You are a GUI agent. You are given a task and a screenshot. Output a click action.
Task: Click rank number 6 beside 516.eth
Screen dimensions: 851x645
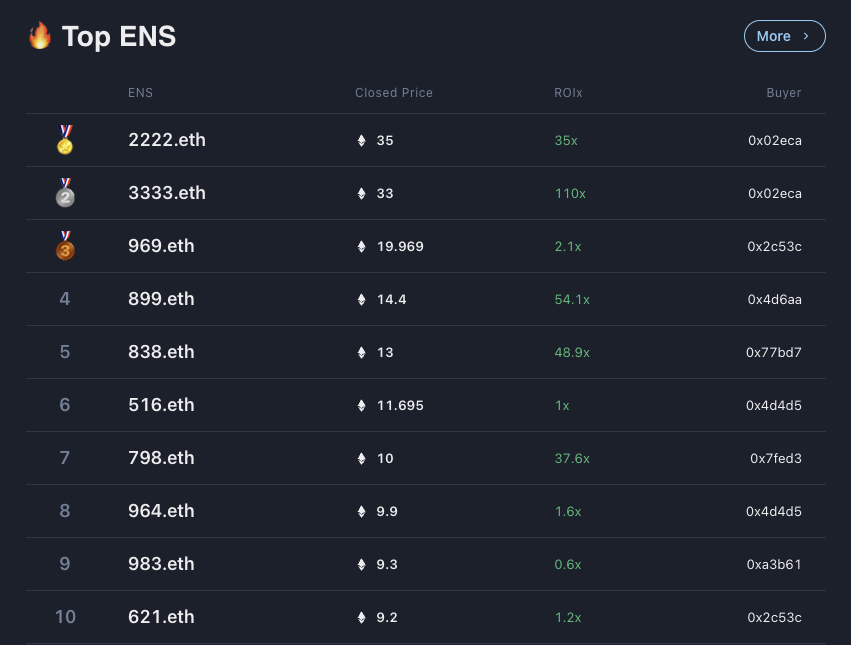coord(65,405)
